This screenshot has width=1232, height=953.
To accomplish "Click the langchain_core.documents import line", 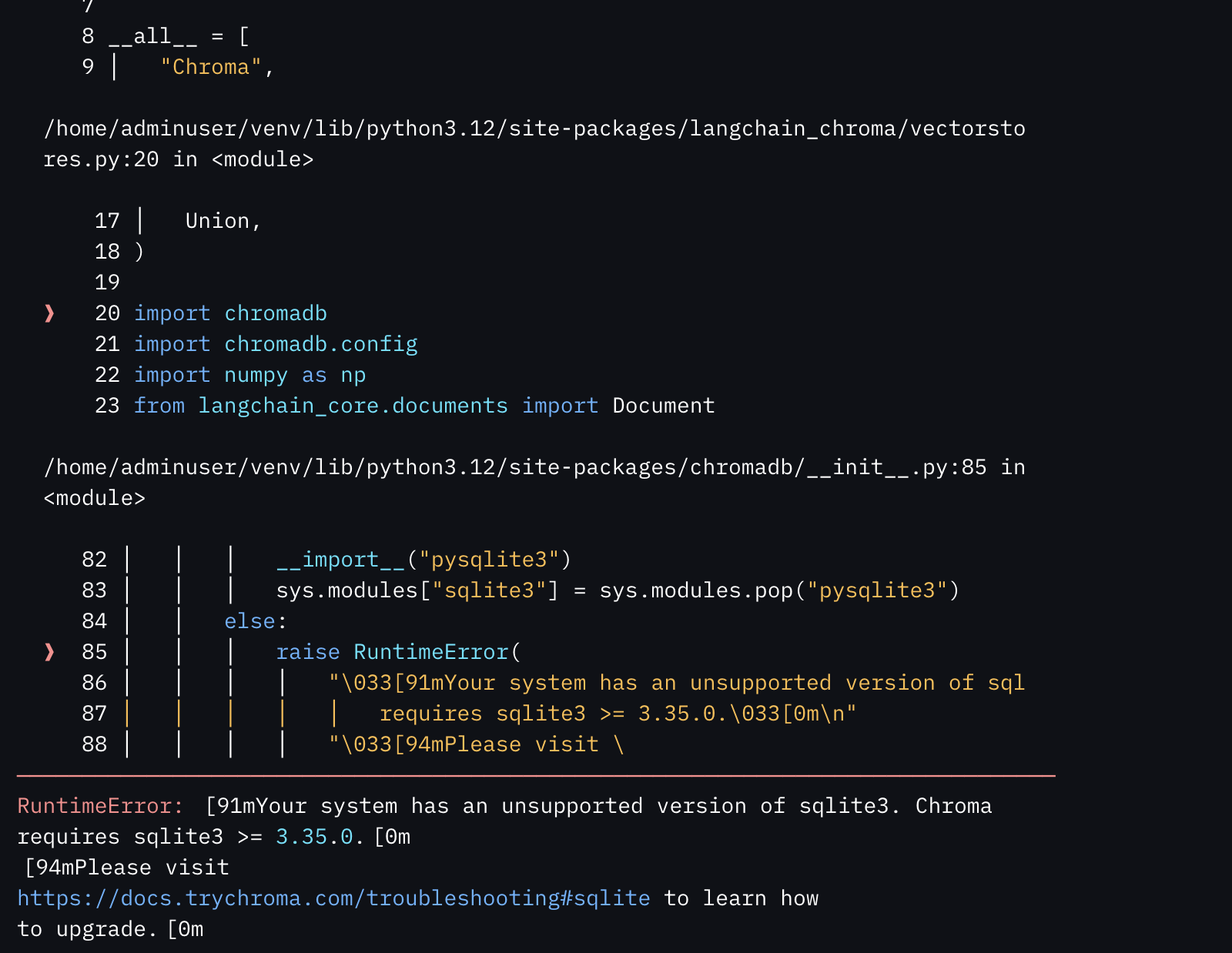I will pyautogui.click(x=424, y=406).
